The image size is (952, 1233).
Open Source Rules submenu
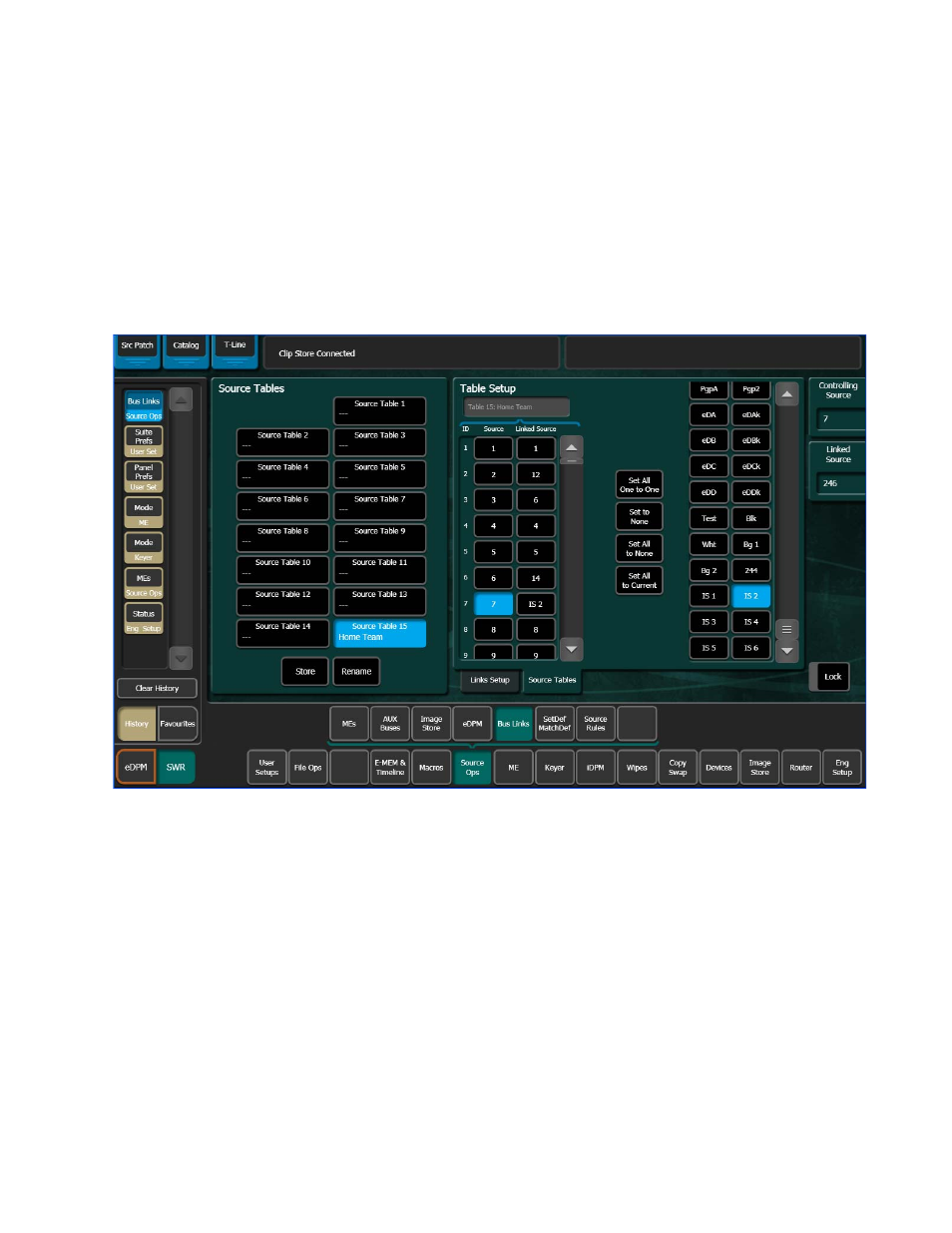coord(596,724)
